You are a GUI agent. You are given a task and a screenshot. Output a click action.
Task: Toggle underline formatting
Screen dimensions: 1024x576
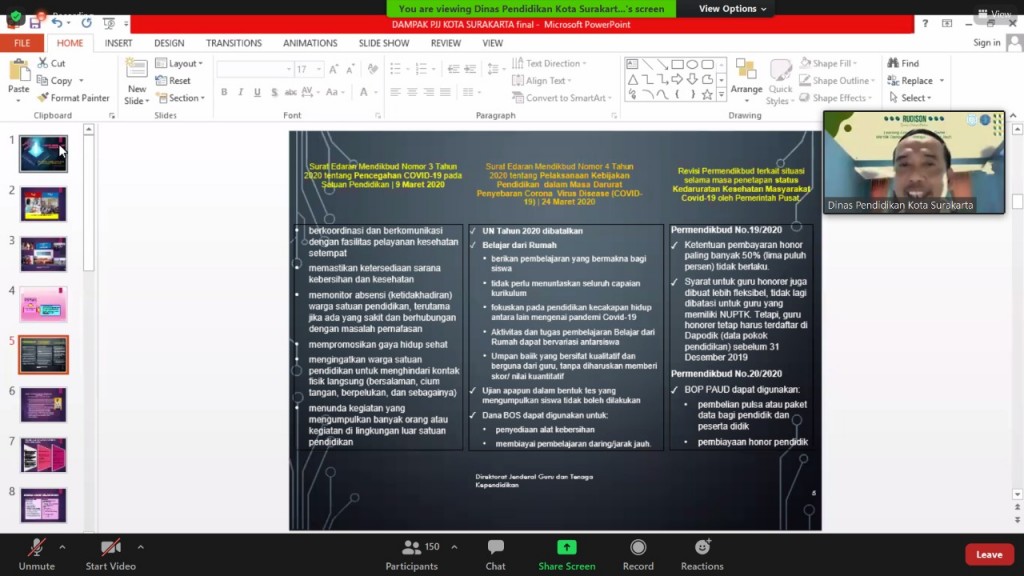(x=257, y=93)
